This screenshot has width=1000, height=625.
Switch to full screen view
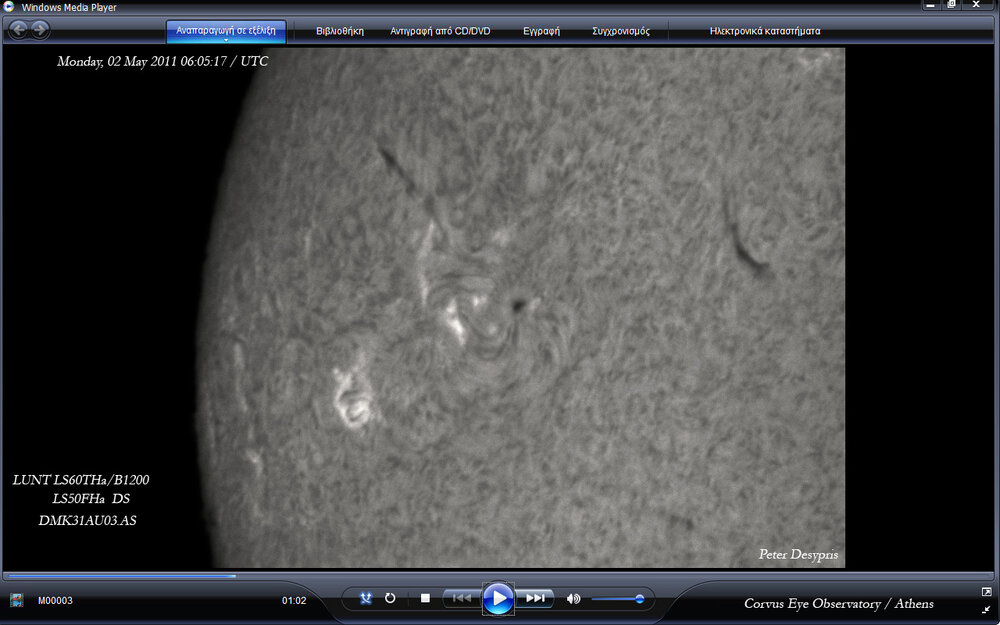(986, 592)
